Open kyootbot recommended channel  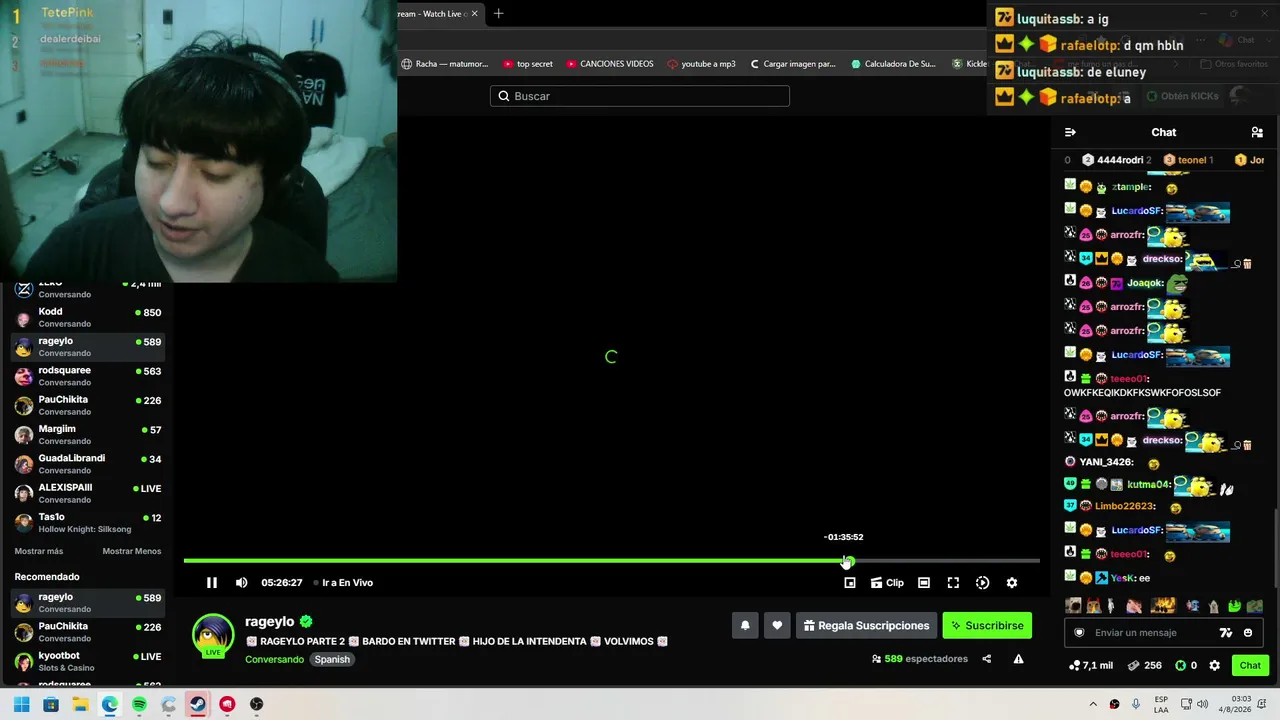pos(87,661)
